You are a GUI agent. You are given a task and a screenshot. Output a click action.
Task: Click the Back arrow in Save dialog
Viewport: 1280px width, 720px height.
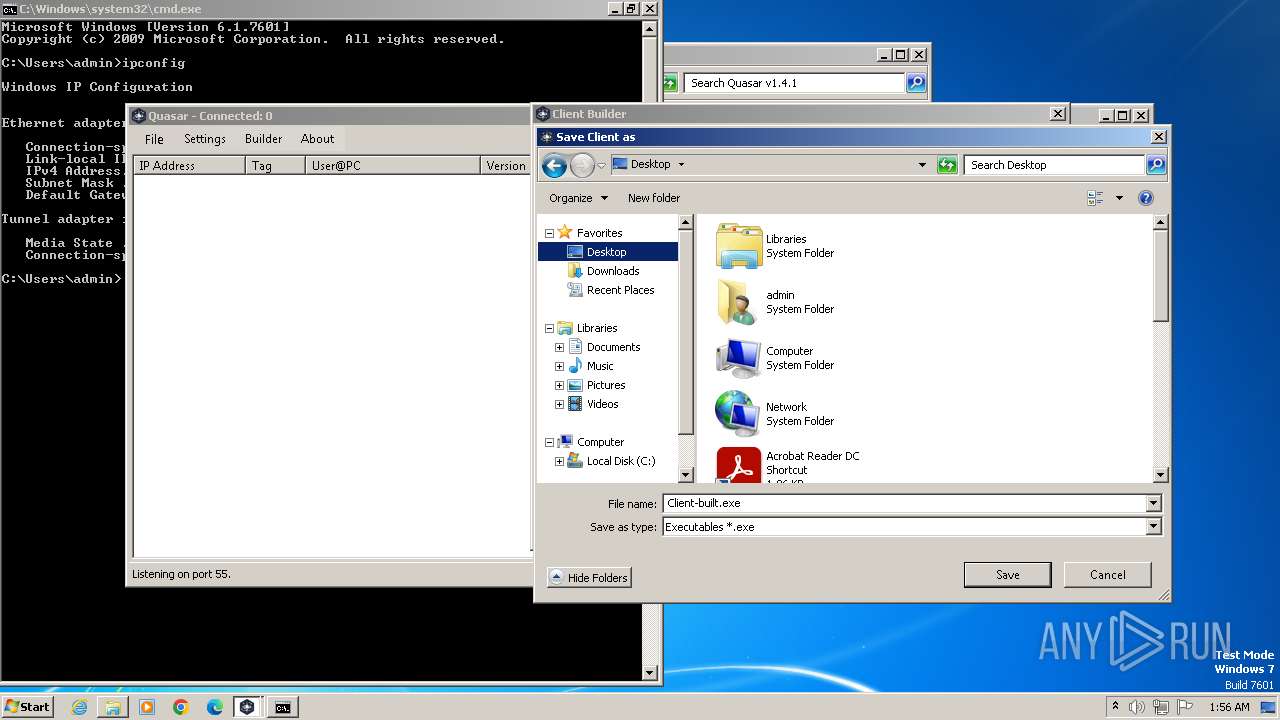pyautogui.click(x=554, y=165)
